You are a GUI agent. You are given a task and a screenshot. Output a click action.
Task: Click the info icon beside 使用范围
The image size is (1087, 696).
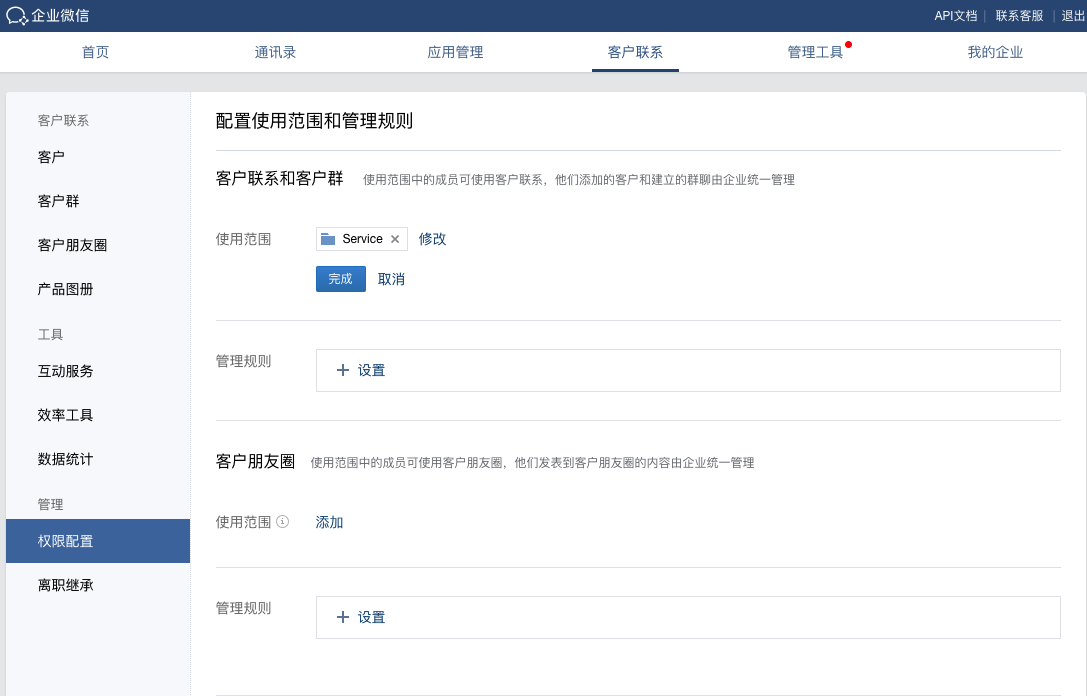point(282,521)
